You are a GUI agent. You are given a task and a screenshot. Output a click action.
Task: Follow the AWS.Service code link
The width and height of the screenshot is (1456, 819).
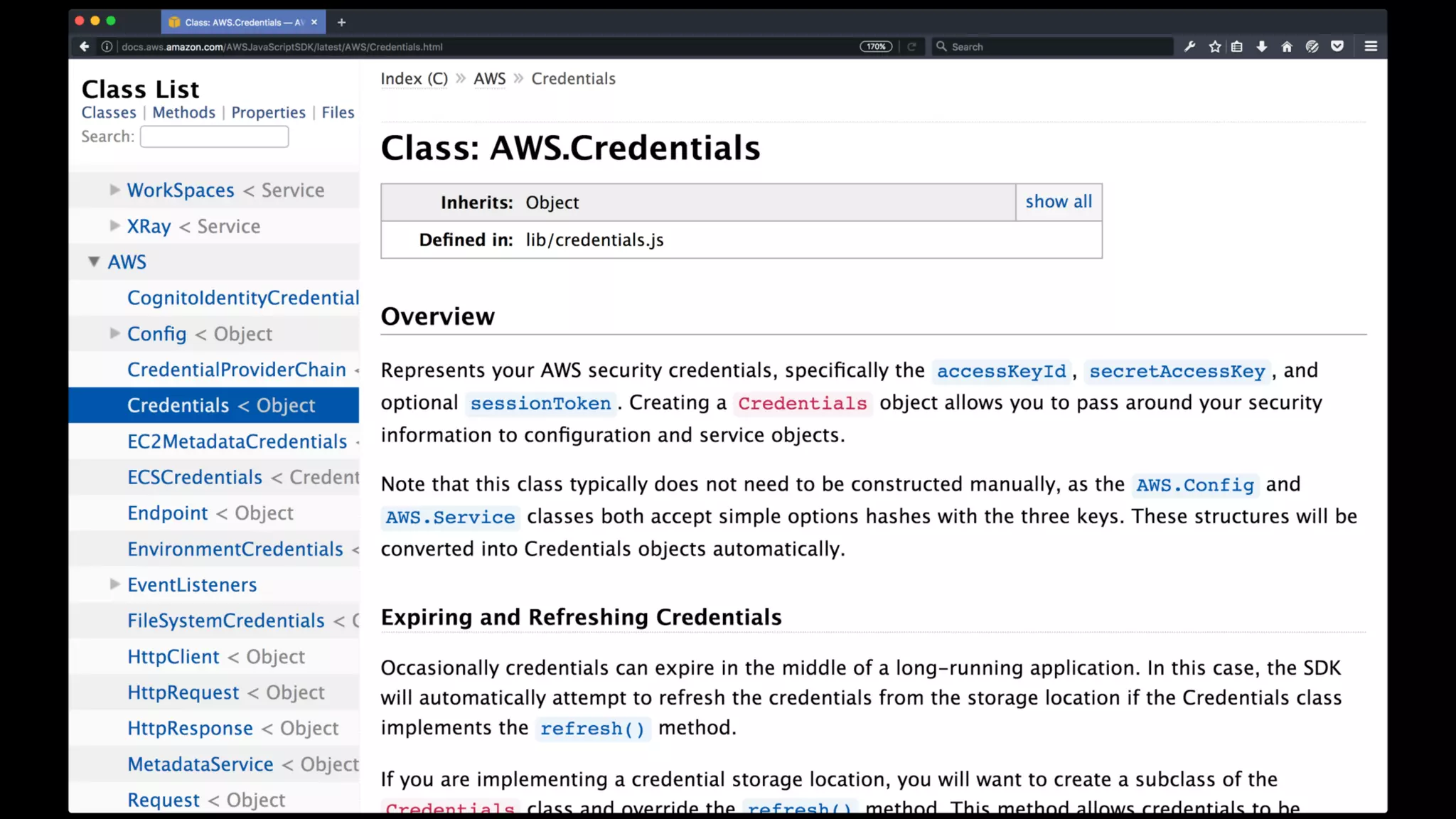coord(450,517)
